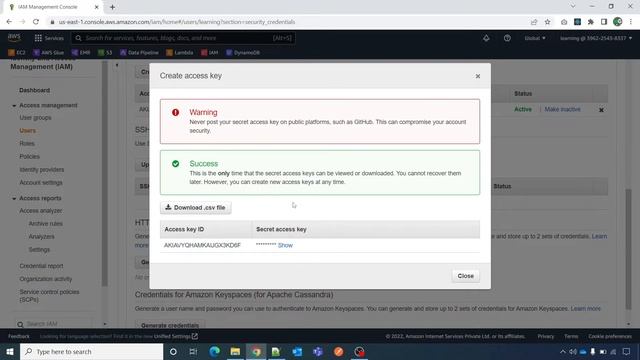
Task: Open Access analyzer Settings in sidebar
Action: [39, 250]
